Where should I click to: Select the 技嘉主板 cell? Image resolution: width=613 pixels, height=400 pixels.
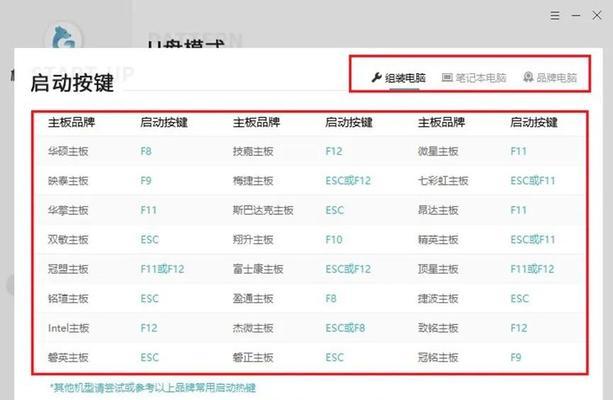[x=253, y=151]
